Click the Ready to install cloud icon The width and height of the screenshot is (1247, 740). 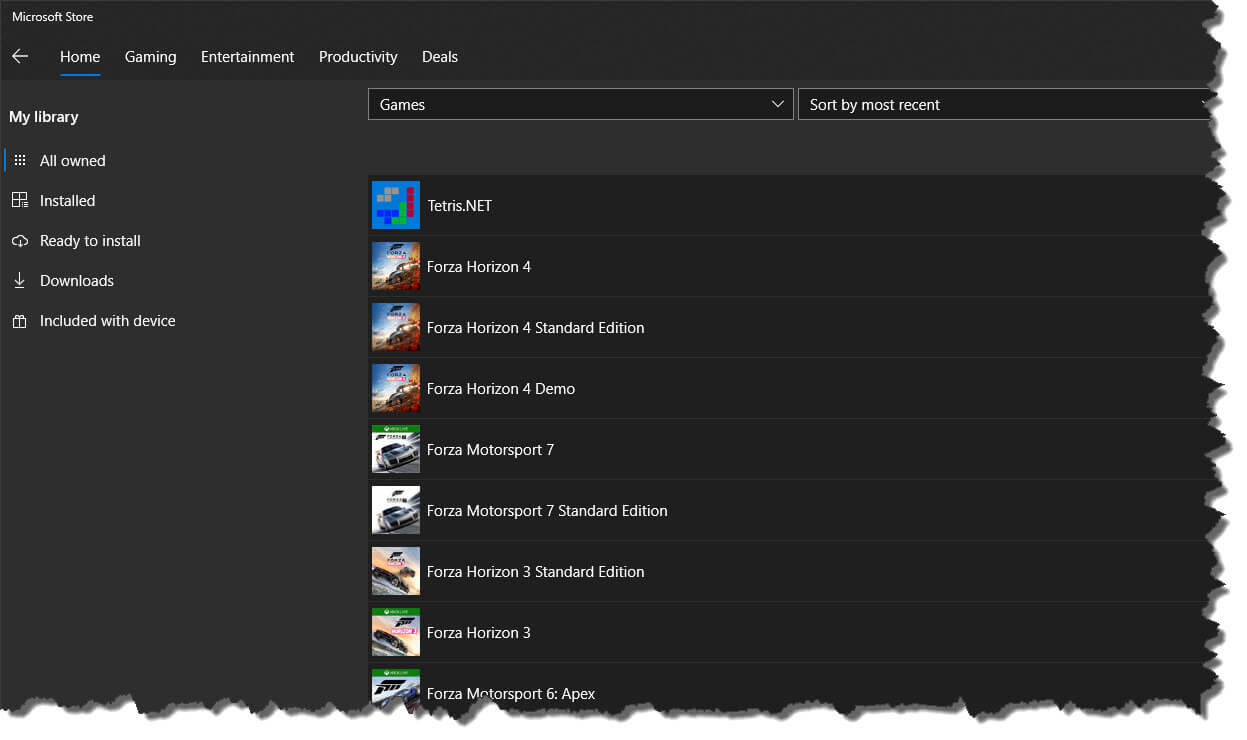coord(20,241)
